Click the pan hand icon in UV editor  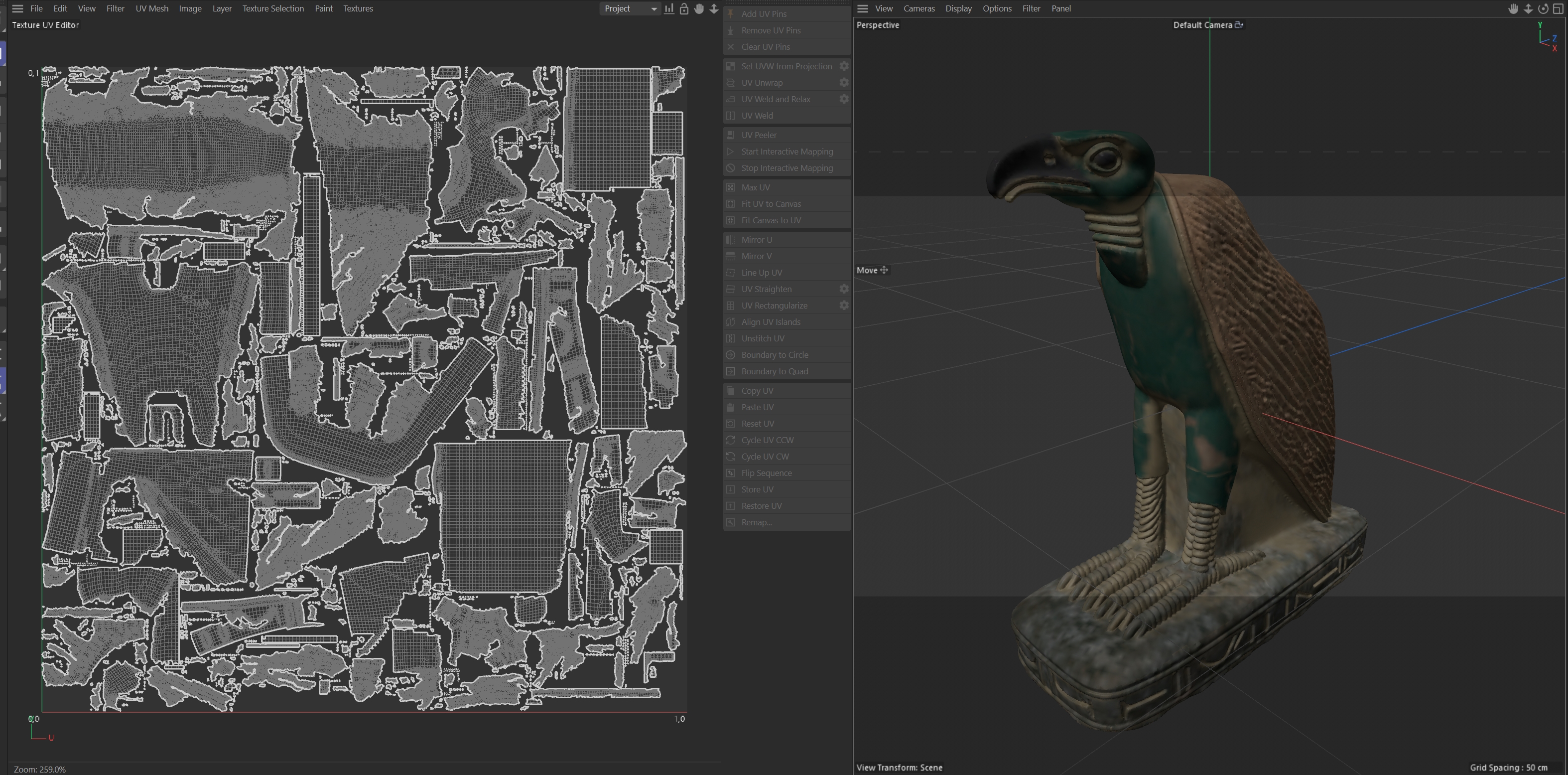[699, 8]
